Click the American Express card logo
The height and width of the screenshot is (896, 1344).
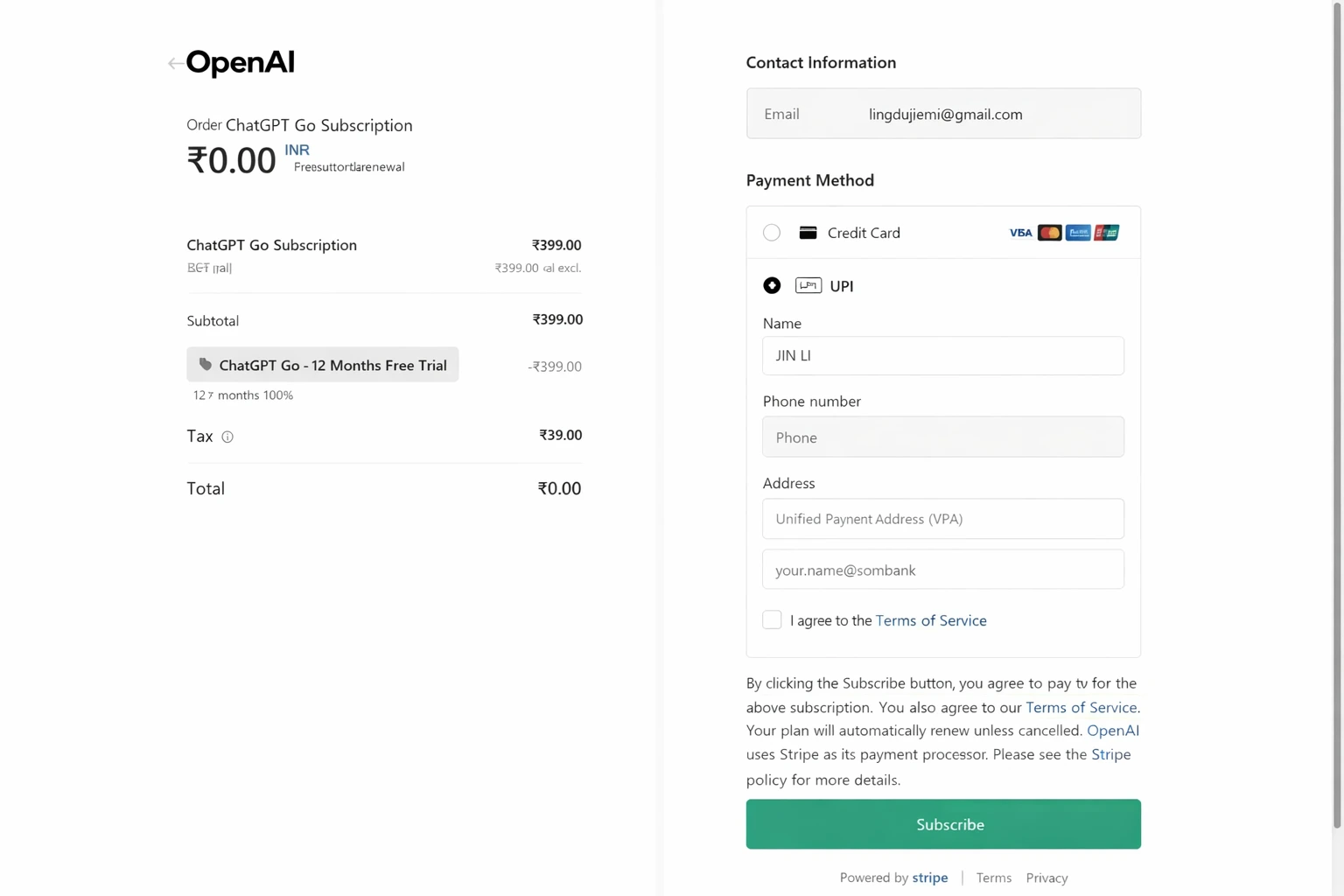(x=1078, y=233)
